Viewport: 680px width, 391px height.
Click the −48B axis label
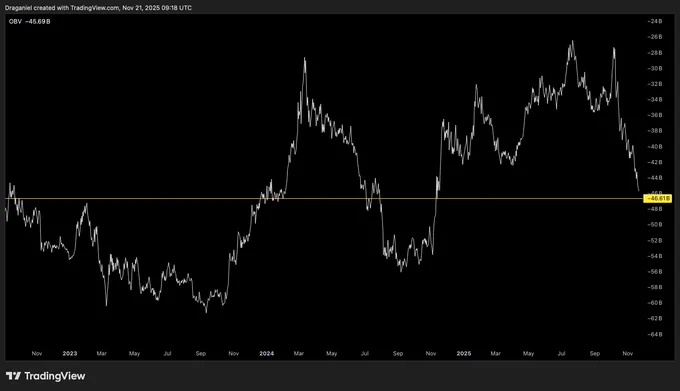pos(655,209)
